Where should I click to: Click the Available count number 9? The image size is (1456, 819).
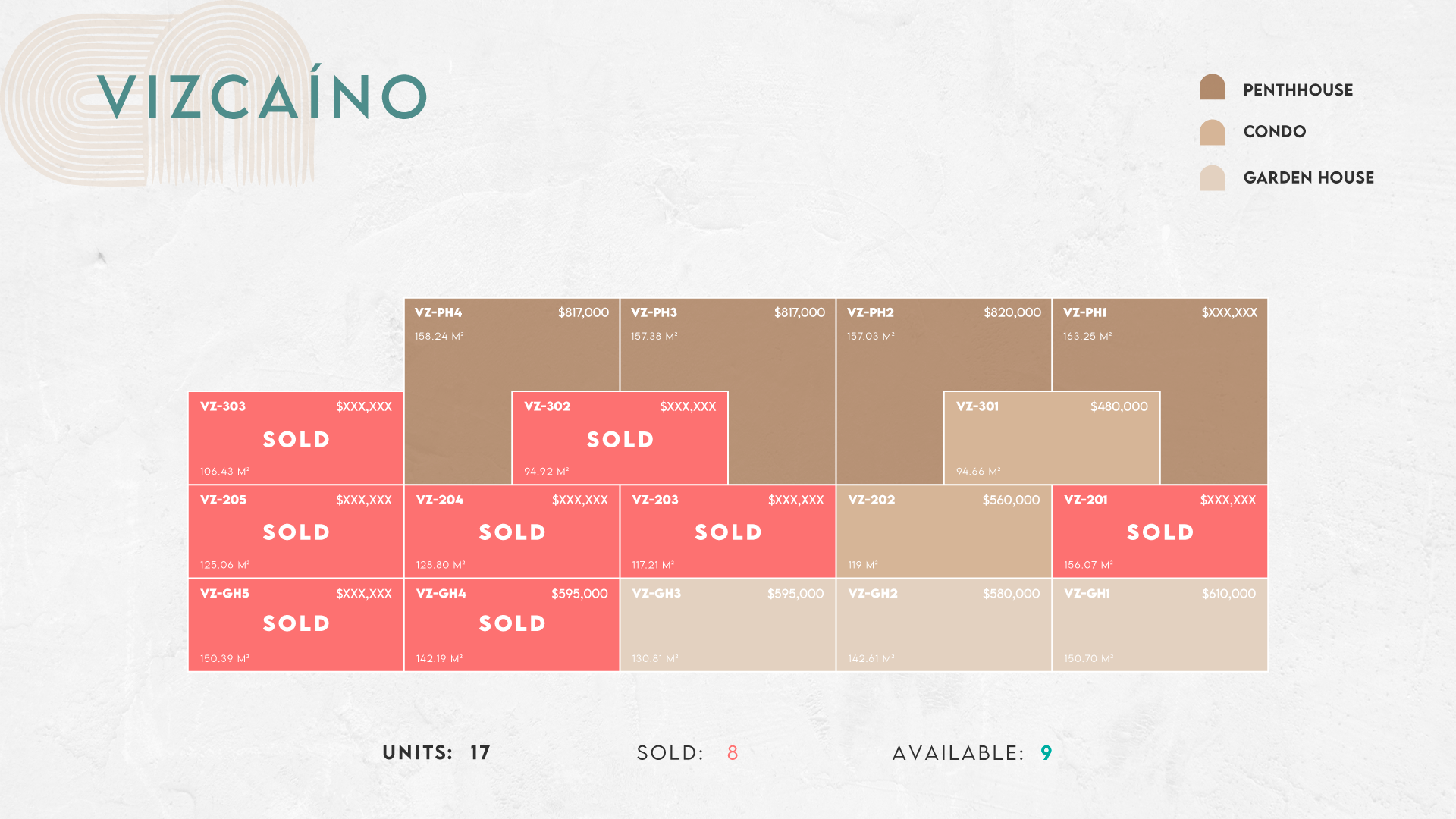1046,753
